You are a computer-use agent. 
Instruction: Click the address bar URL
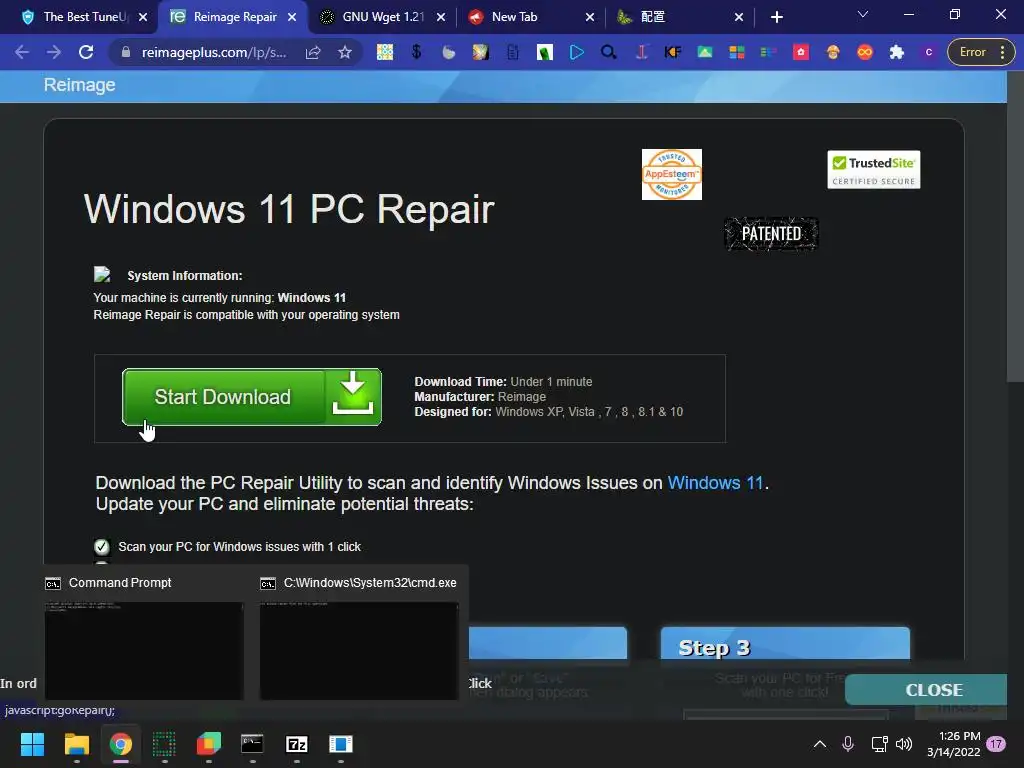pos(214,52)
